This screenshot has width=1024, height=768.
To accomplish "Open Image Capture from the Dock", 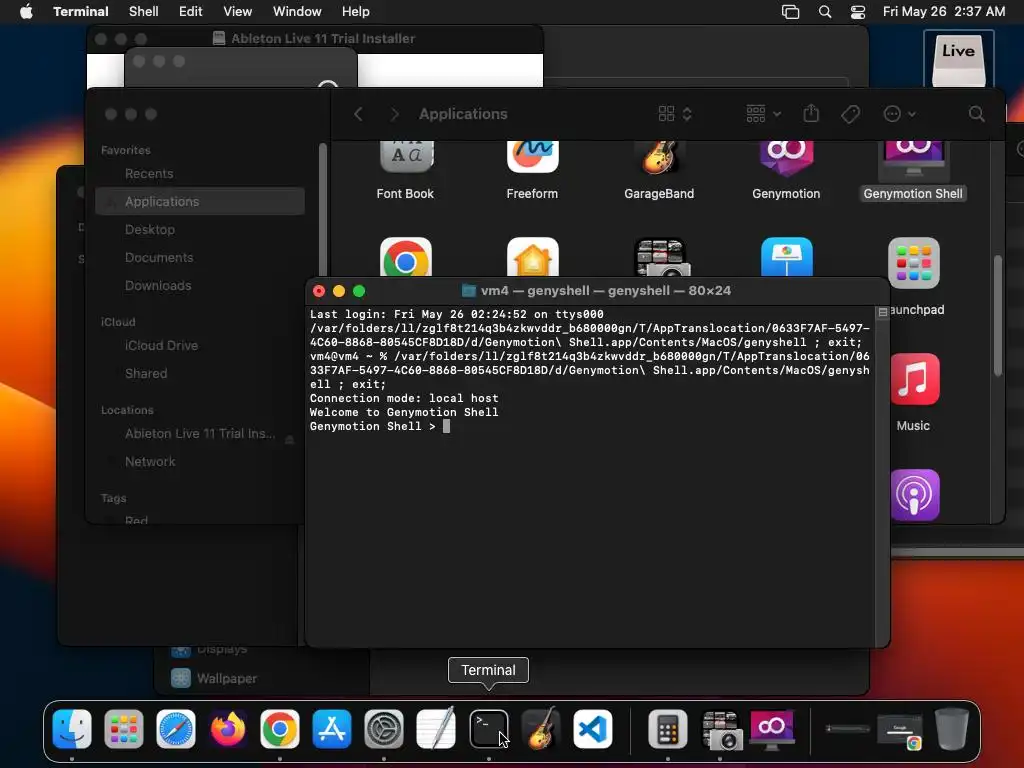I will point(720,729).
